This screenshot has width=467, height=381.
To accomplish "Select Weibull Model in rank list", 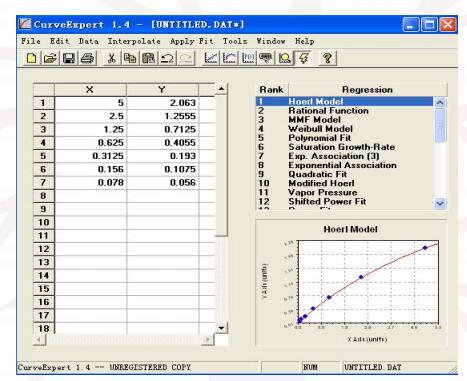I will (320, 129).
